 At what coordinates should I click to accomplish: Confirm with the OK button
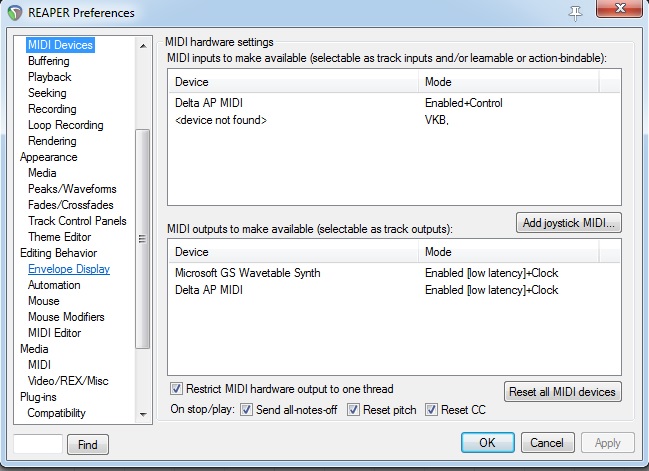point(488,443)
